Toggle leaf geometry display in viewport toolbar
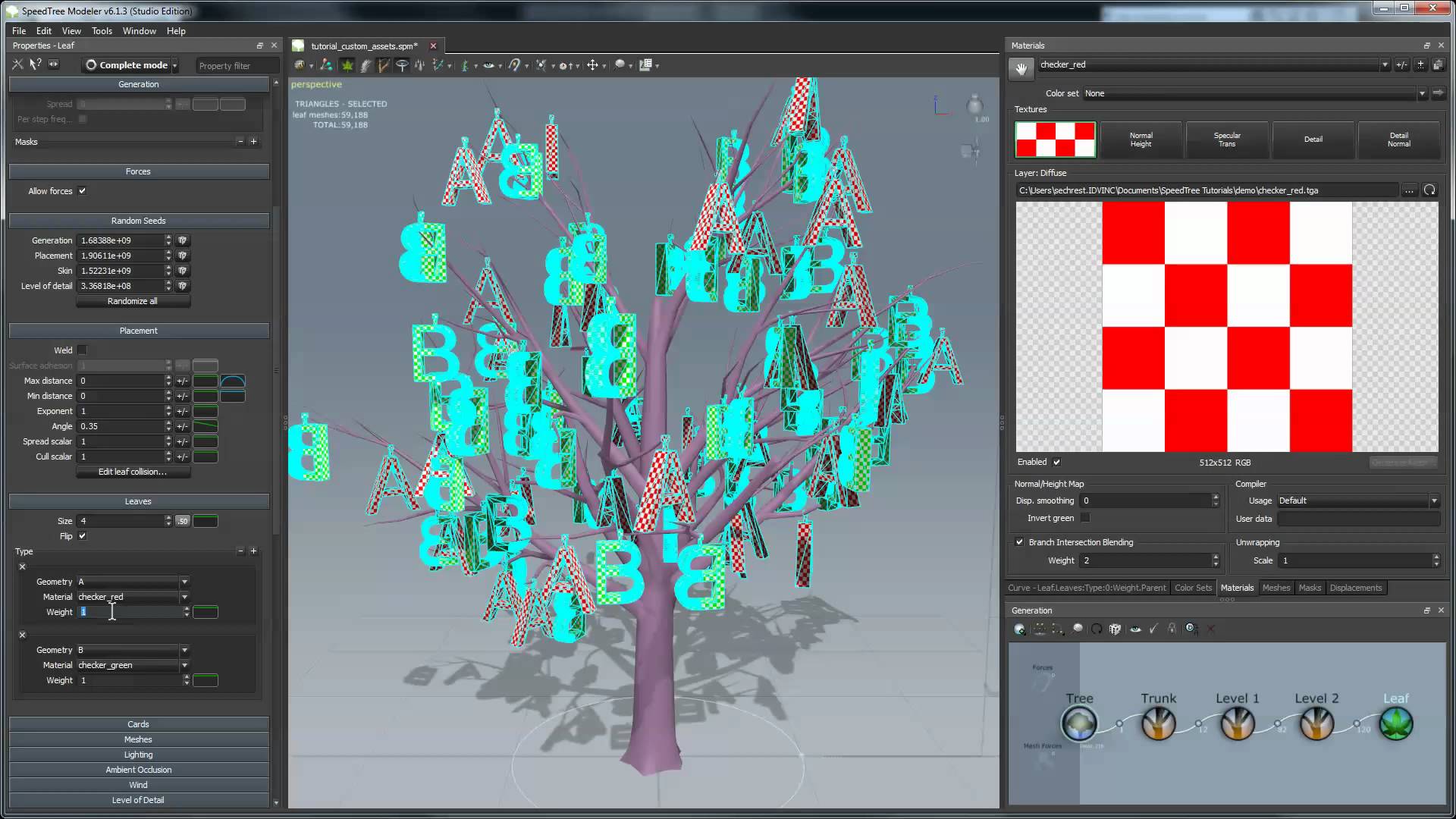Viewport: 1456px width, 819px height. pos(347,65)
